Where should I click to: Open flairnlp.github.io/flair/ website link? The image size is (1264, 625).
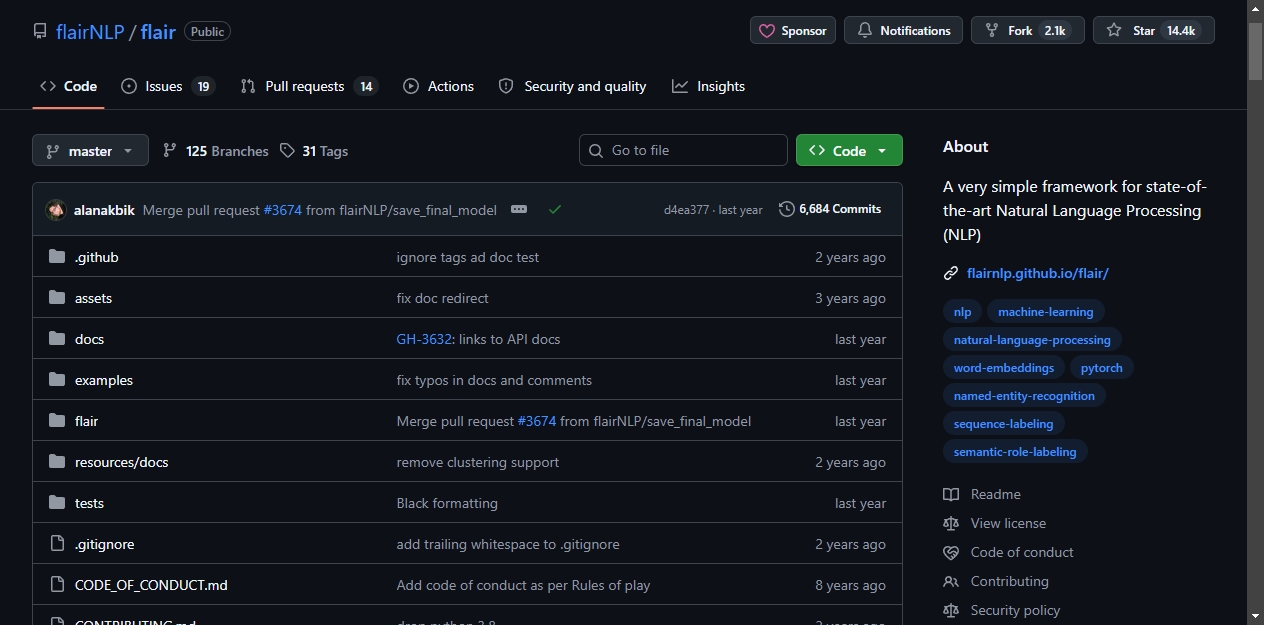coord(1038,273)
